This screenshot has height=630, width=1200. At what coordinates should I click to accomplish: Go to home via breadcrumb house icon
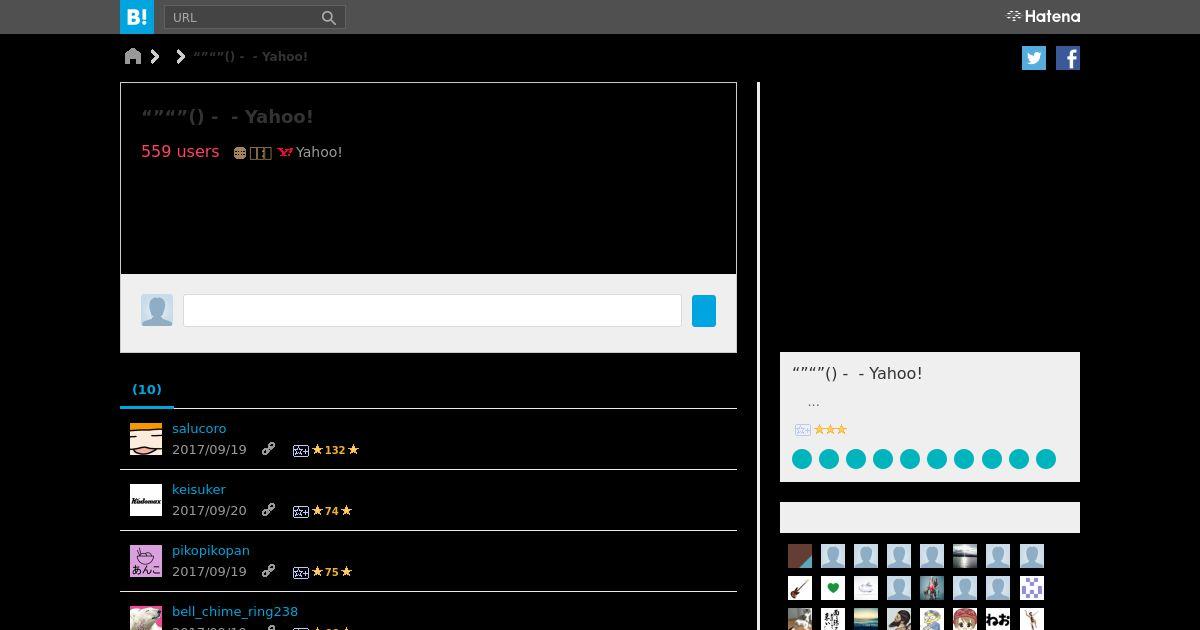coord(133,56)
